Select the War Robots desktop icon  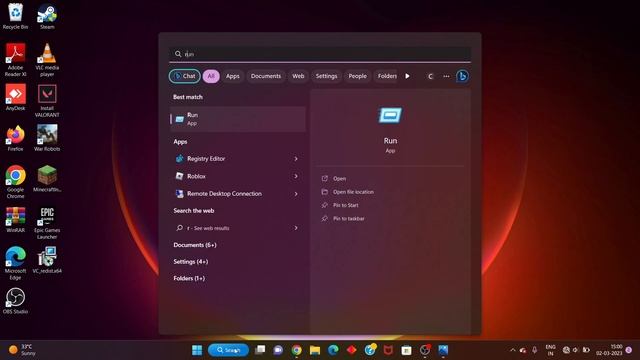(x=47, y=138)
